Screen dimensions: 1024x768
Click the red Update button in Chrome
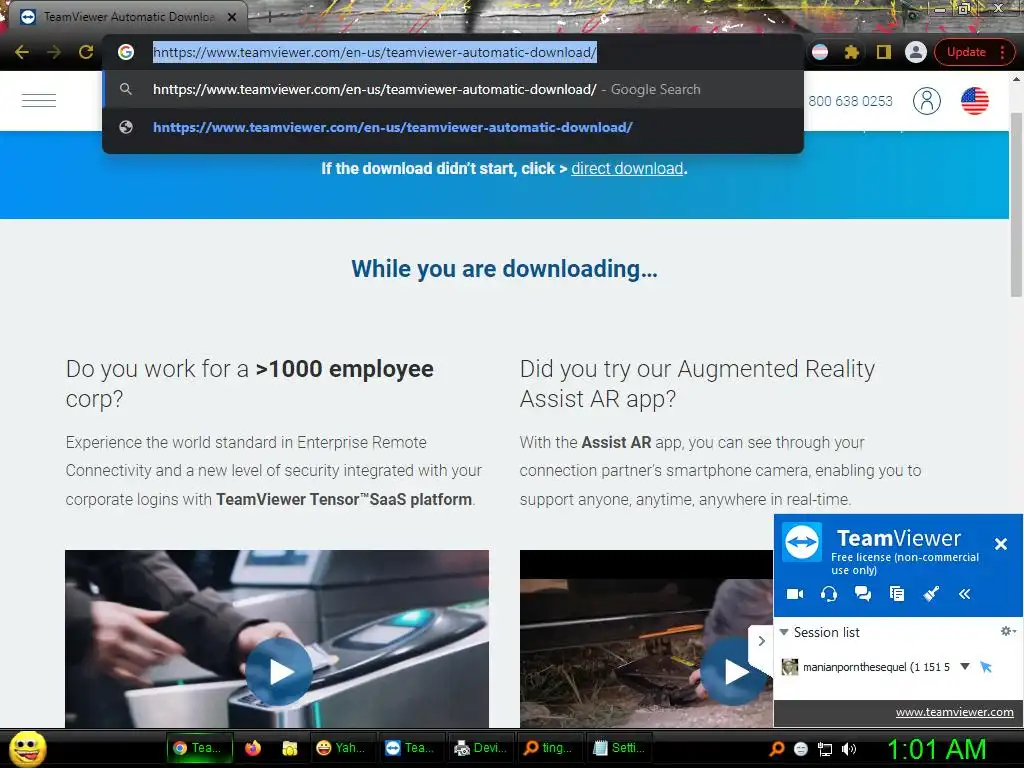click(974, 52)
